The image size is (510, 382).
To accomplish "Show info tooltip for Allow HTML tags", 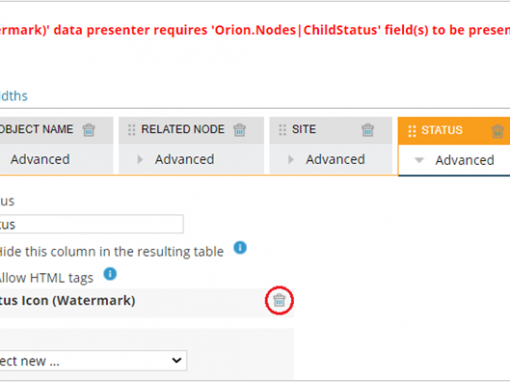I will point(110,274).
